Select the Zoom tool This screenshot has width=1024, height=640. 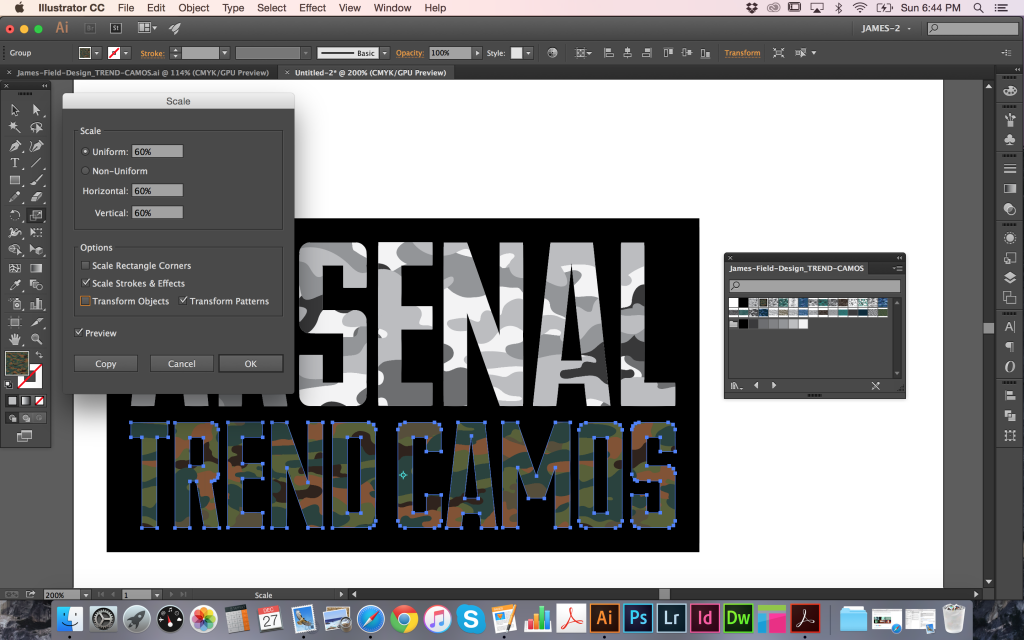(36, 339)
